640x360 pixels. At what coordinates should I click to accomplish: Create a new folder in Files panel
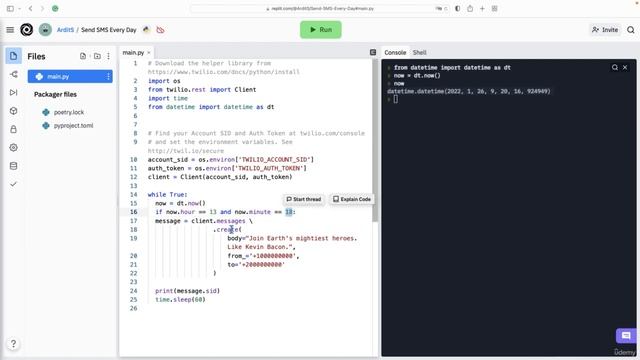click(x=97, y=56)
